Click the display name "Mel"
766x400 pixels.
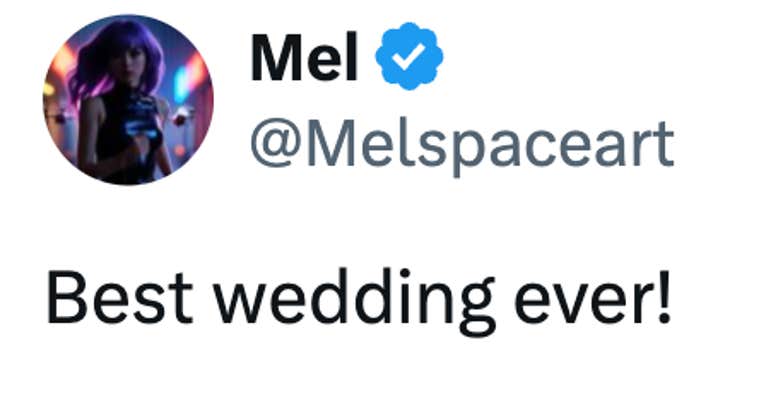click(304, 60)
